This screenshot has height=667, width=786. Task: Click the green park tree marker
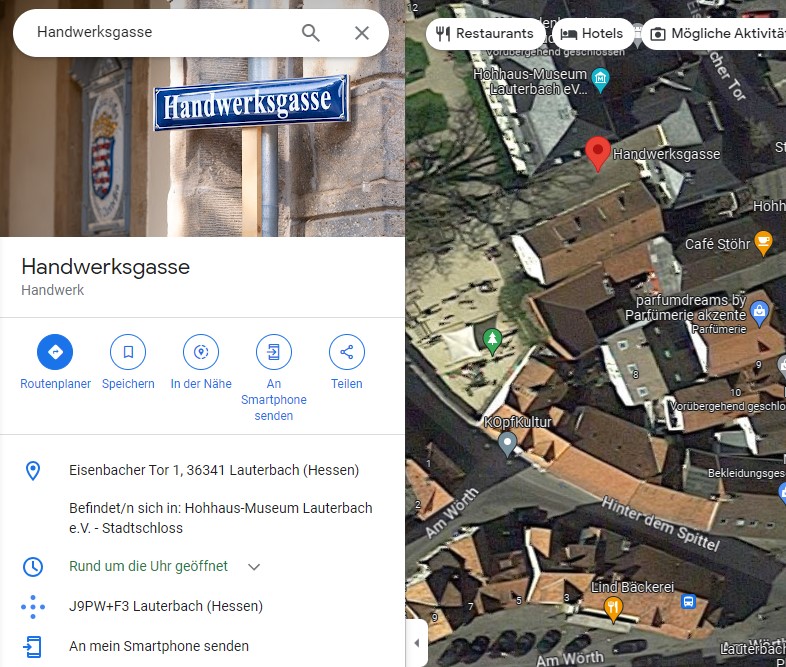(x=492, y=341)
